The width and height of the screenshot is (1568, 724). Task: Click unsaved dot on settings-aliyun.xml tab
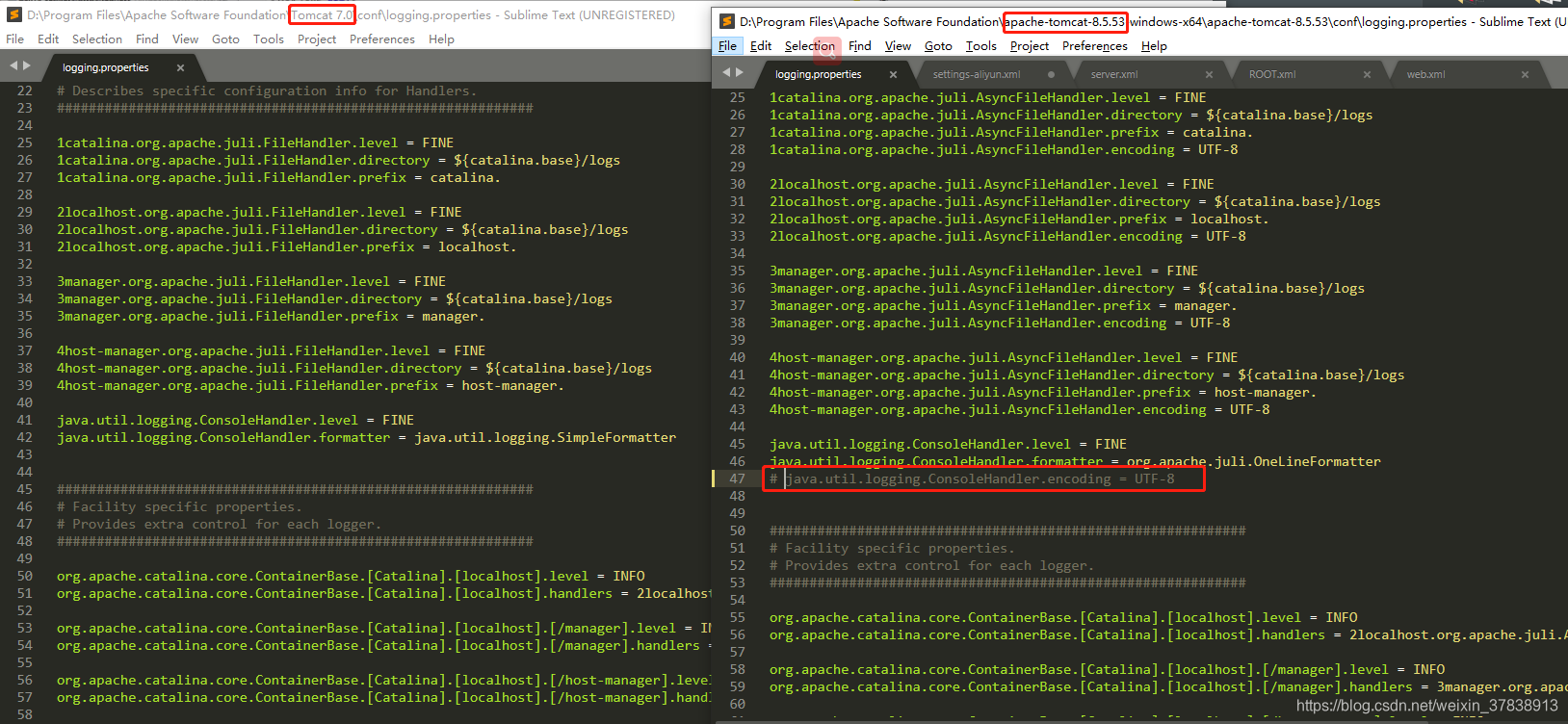click(1051, 74)
